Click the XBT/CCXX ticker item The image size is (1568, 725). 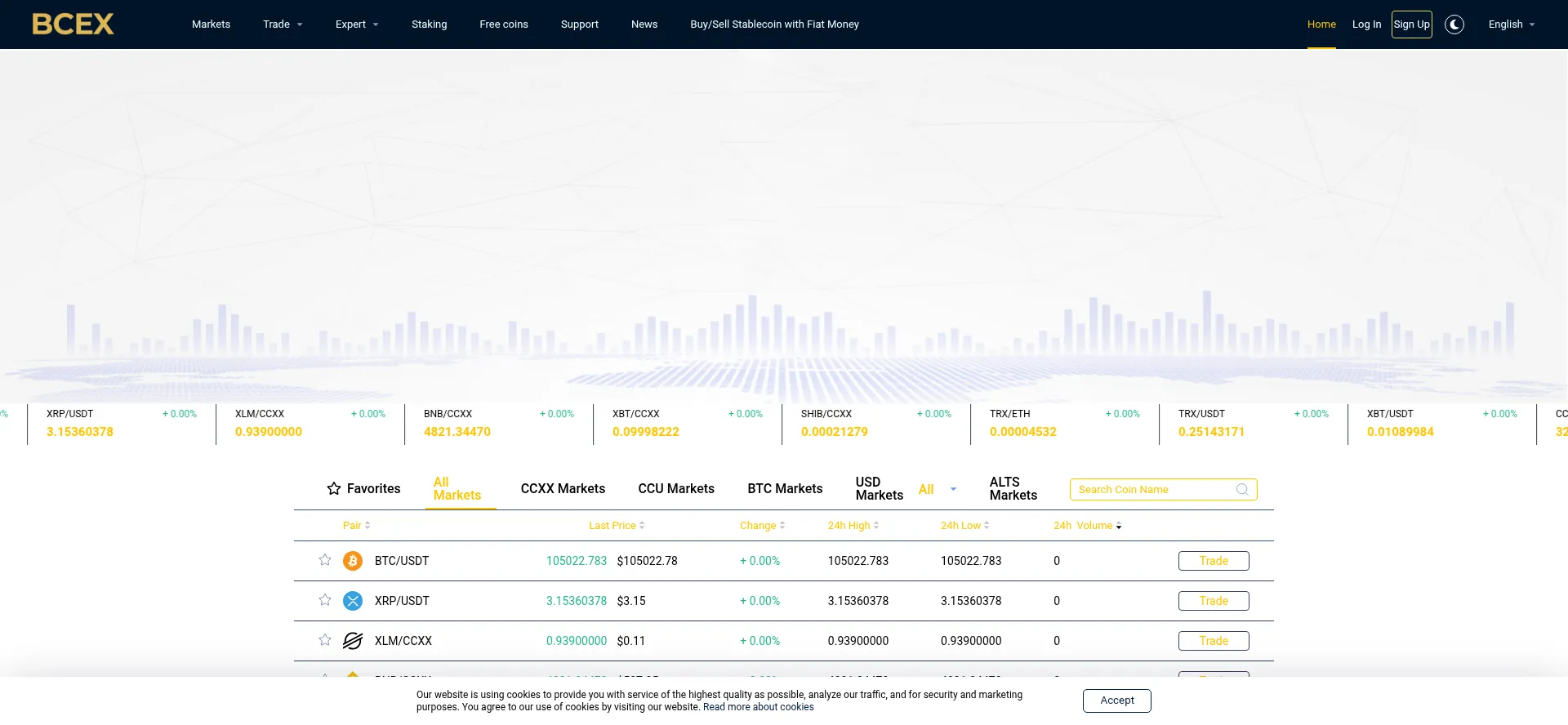[x=688, y=423]
